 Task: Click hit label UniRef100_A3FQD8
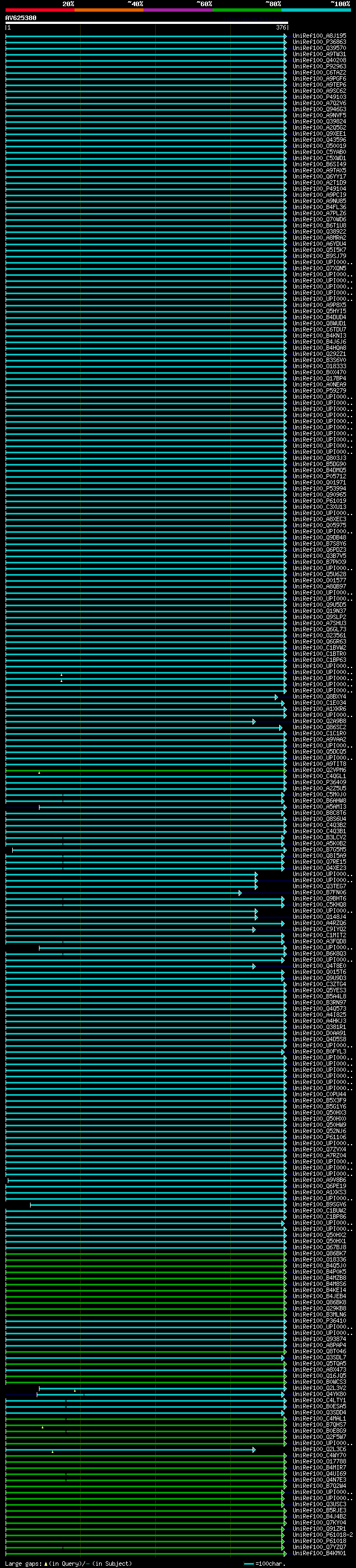[319, 942]
